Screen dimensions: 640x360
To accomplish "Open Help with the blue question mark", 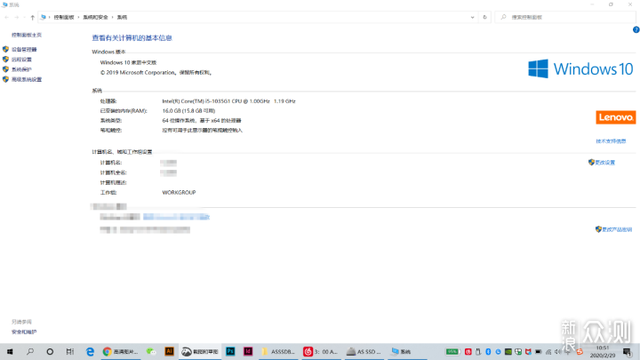I will tap(636, 30).
